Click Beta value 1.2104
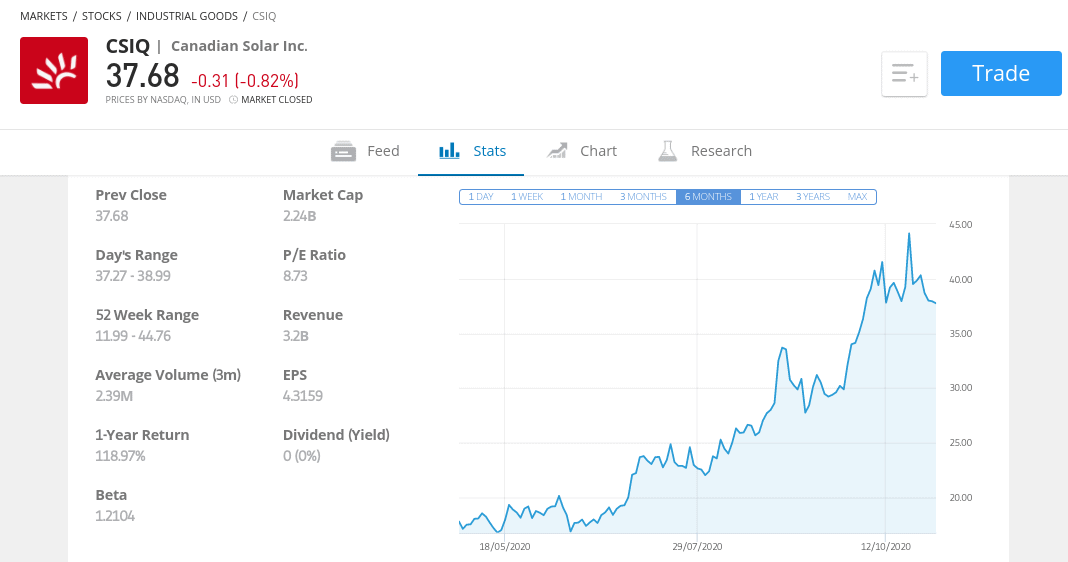This screenshot has width=1068, height=562. point(114,516)
